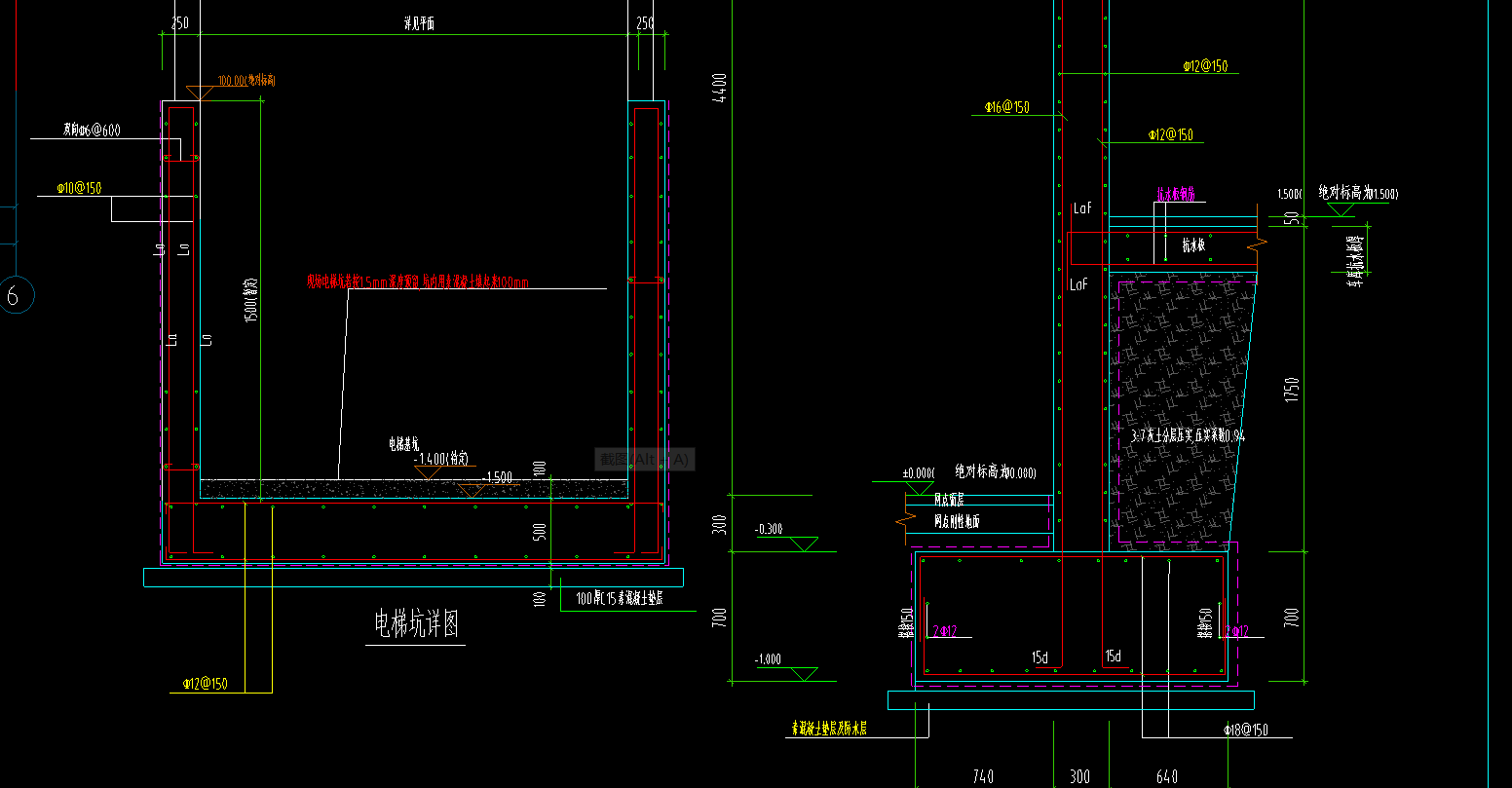The width and height of the screenshot is (1512, 788).
Task: Select the Φ16@150 rebar annotation
Action: coord(1007,107)
